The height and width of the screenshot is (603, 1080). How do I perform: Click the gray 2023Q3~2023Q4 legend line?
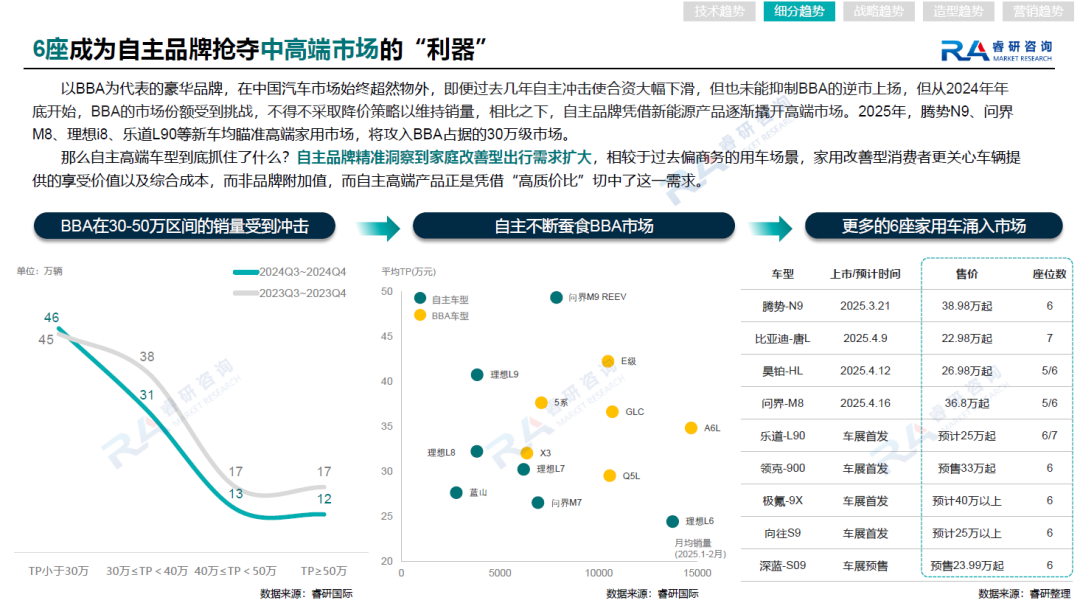tap(246, 293)
